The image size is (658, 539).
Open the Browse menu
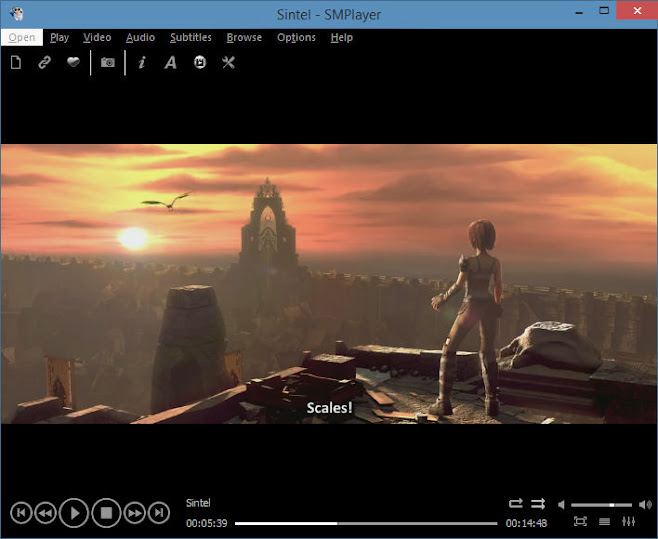244,37
